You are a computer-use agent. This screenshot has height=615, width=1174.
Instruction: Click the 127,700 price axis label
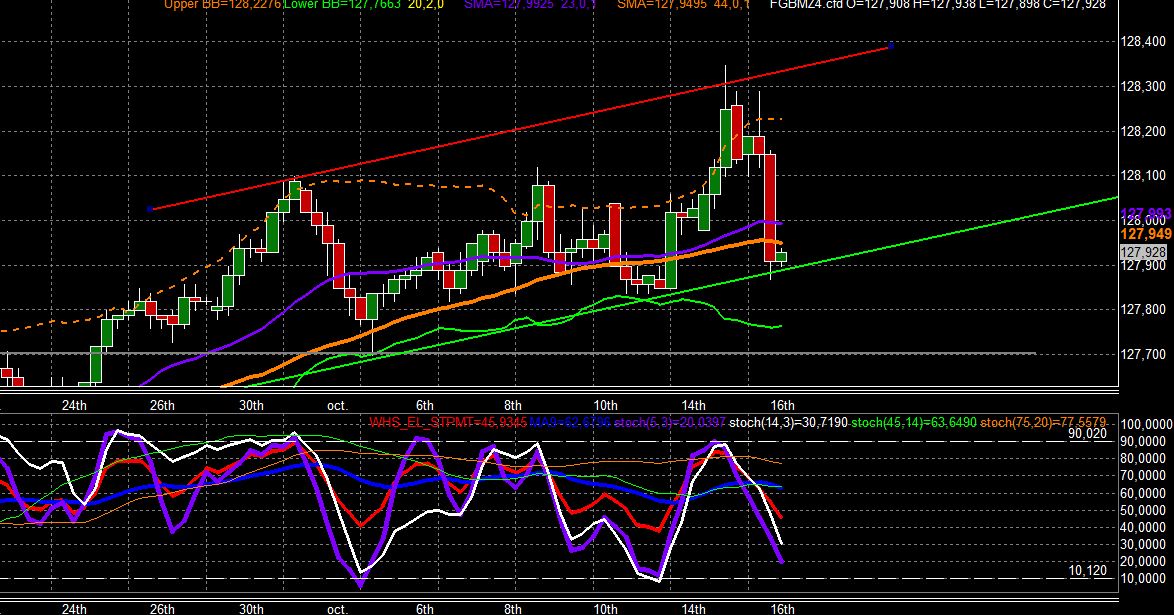click(1143, 354)
